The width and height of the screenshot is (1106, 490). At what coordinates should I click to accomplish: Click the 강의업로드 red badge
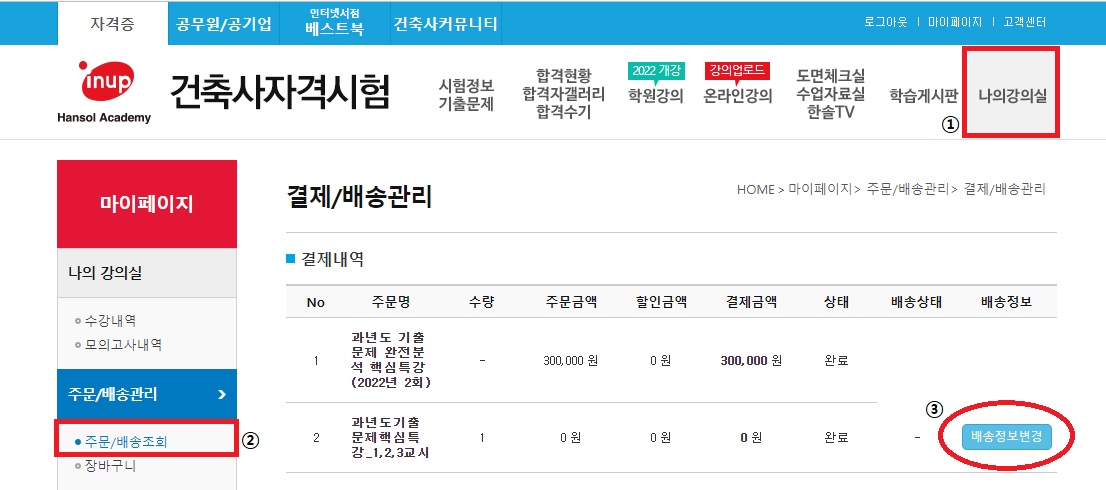click(x=737, y=71)
